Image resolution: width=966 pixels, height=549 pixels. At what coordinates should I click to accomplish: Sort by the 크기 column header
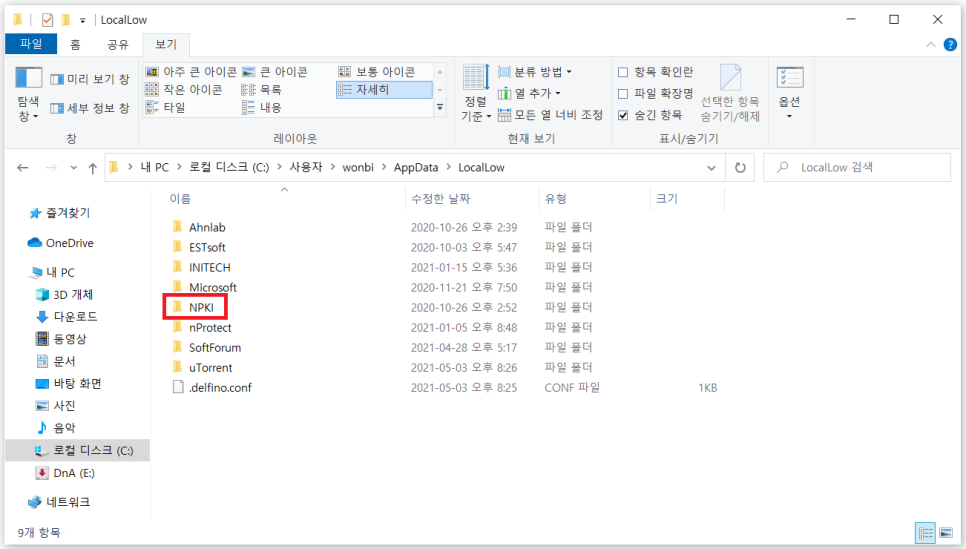click(667, 199)
